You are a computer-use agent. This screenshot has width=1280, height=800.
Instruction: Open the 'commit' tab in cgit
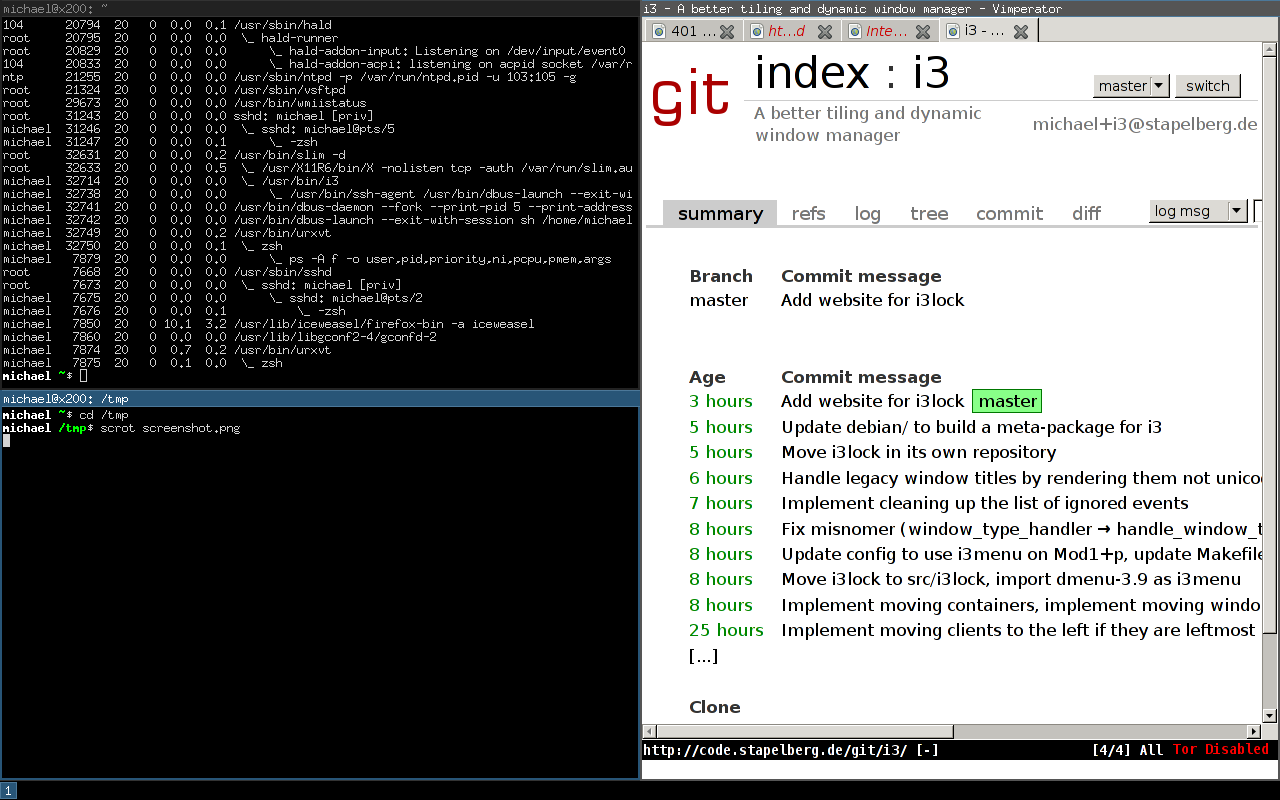pyautogui.click(x=1009, y=213)
